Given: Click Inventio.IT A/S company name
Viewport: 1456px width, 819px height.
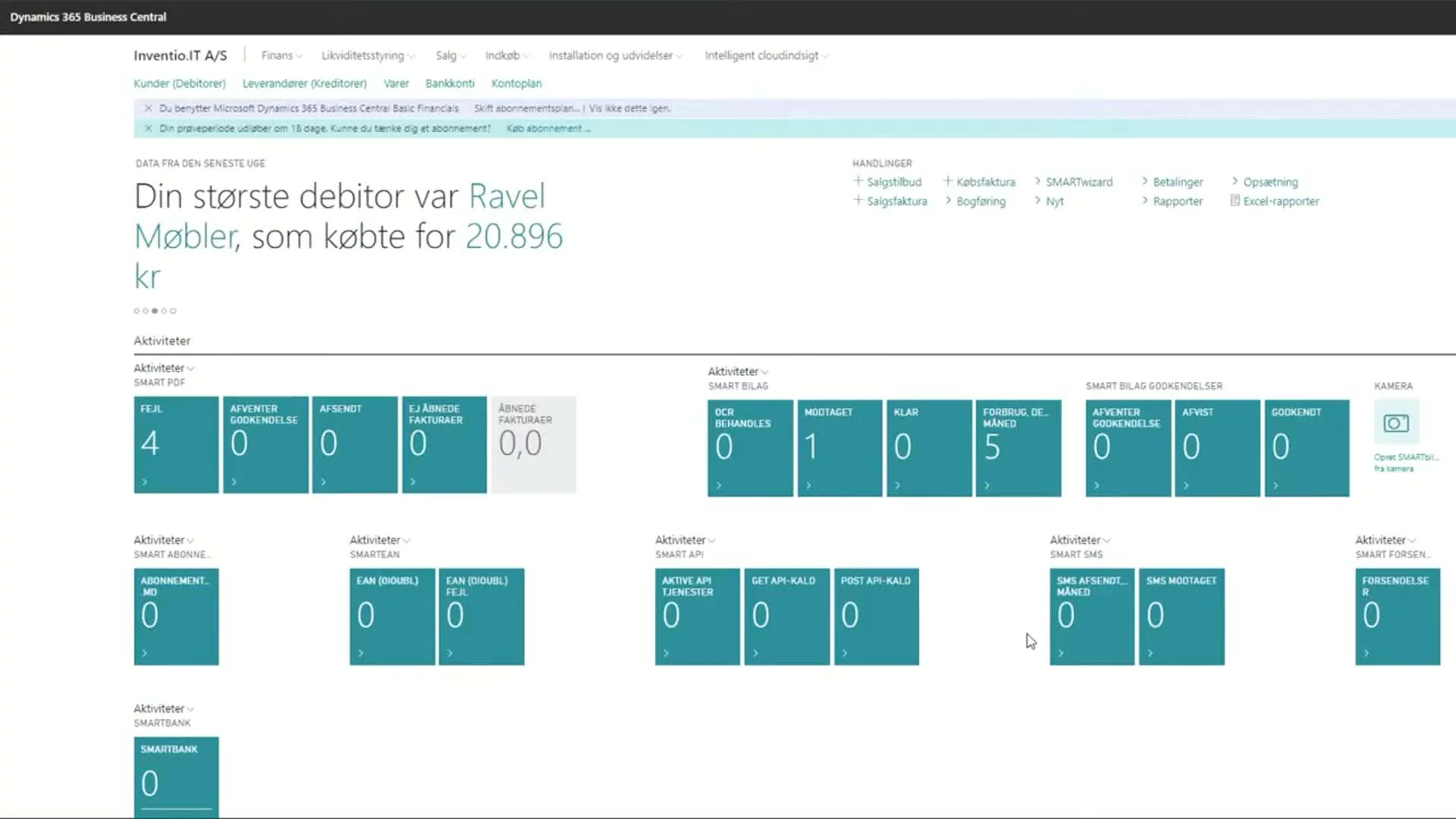Looking at the screenshot, I should pyautogui.click(x=180, y=55).
